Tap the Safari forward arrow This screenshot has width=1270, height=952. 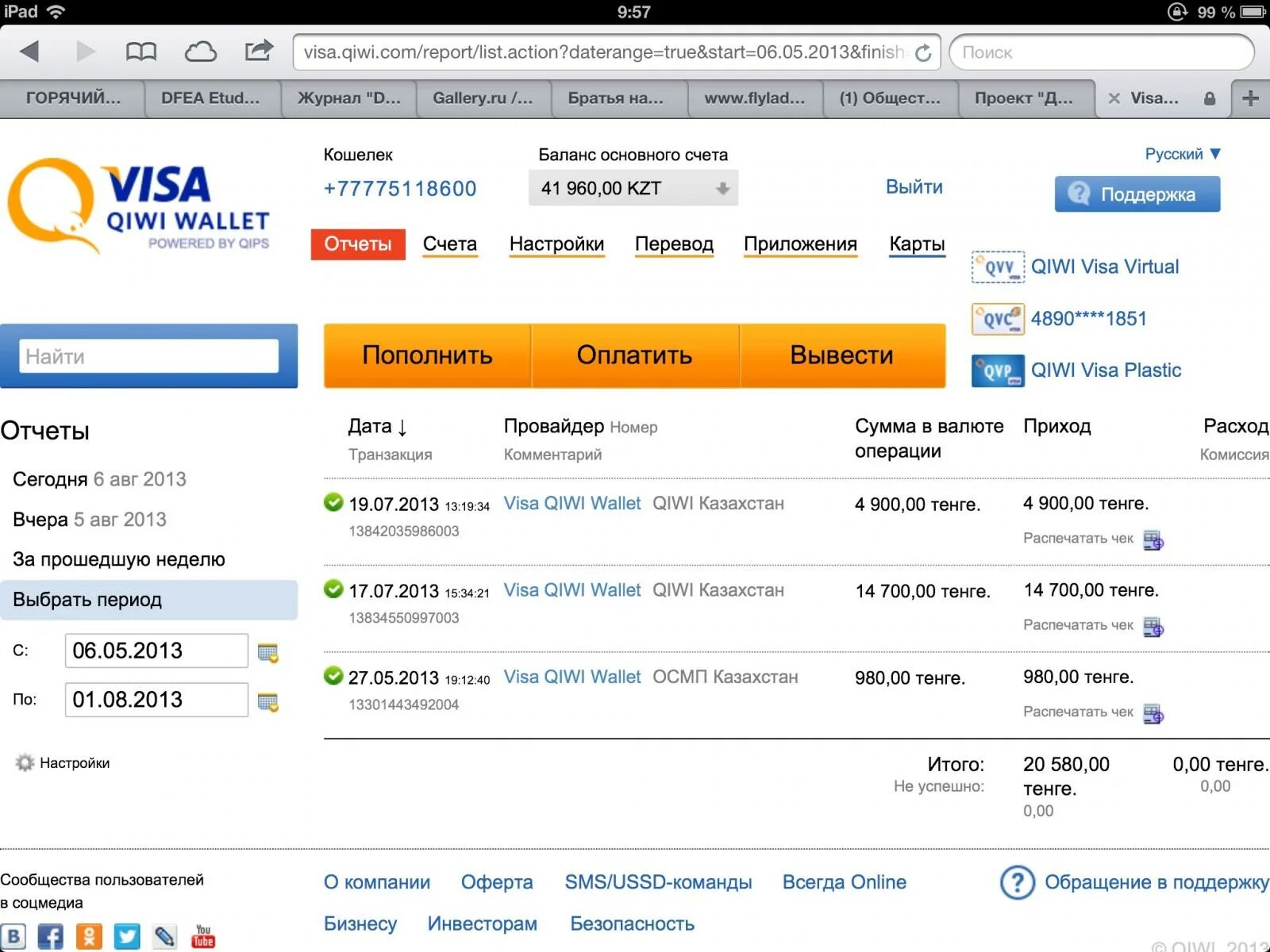click(x=86, y=52)
